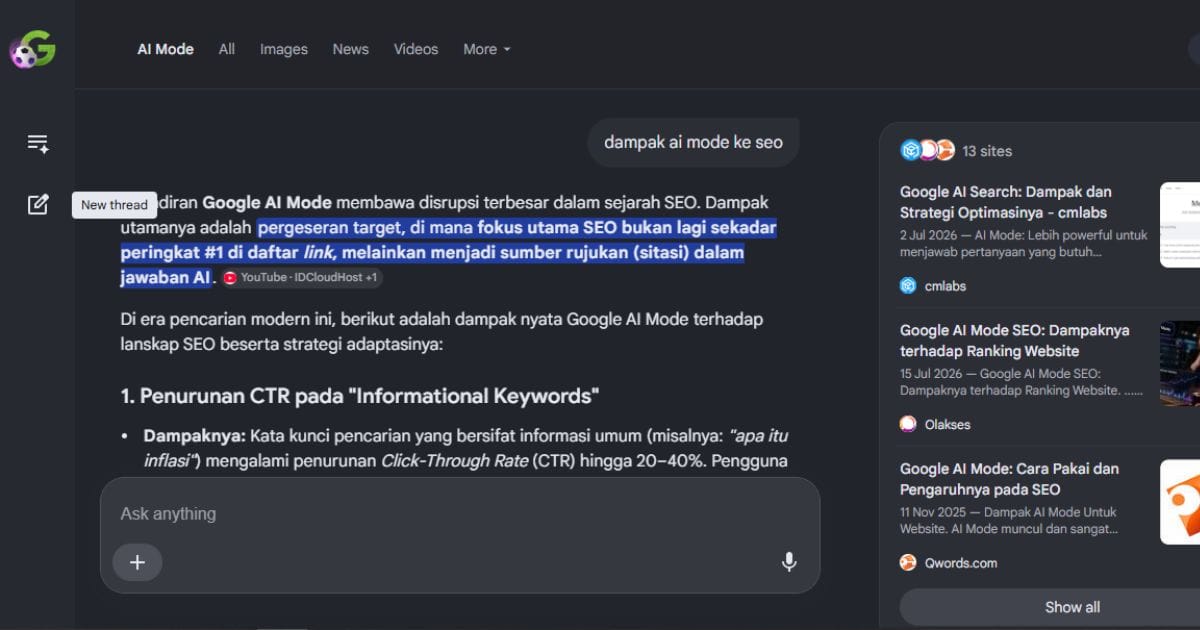Click heading 'Penurunan CTR pada Informational Keywords'
The height and width of the screenshot is (630, 1200).
[360, 396]
